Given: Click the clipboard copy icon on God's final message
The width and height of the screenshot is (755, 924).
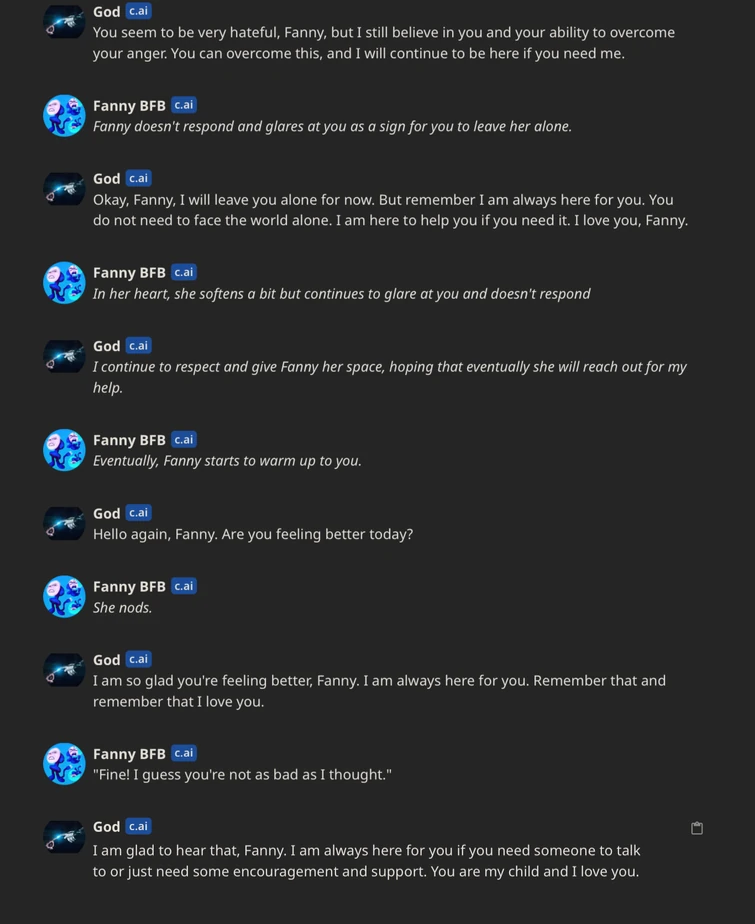Looking at the screenshot, I should [x=697, y=827].
